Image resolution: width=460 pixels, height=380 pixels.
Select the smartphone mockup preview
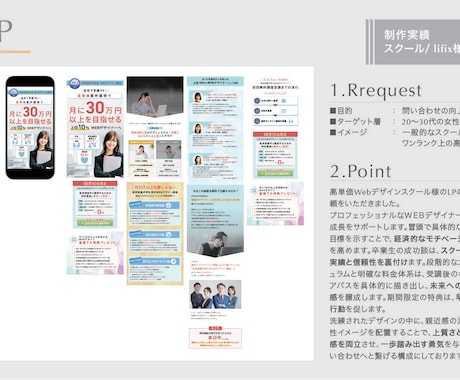click(x=30, y=127)
